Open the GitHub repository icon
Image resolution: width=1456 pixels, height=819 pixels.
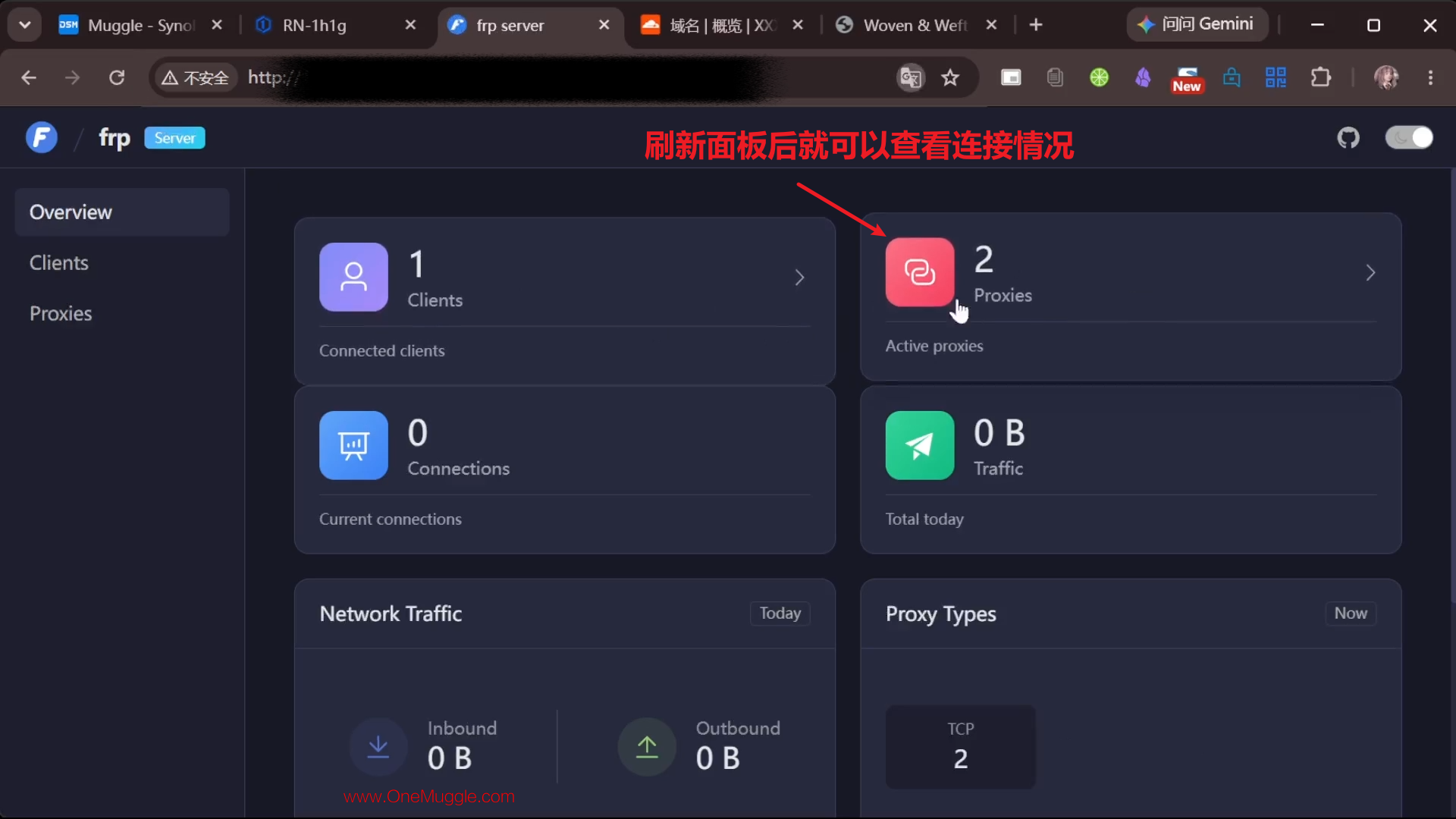pyautogui.click(x=1348, y=137)
